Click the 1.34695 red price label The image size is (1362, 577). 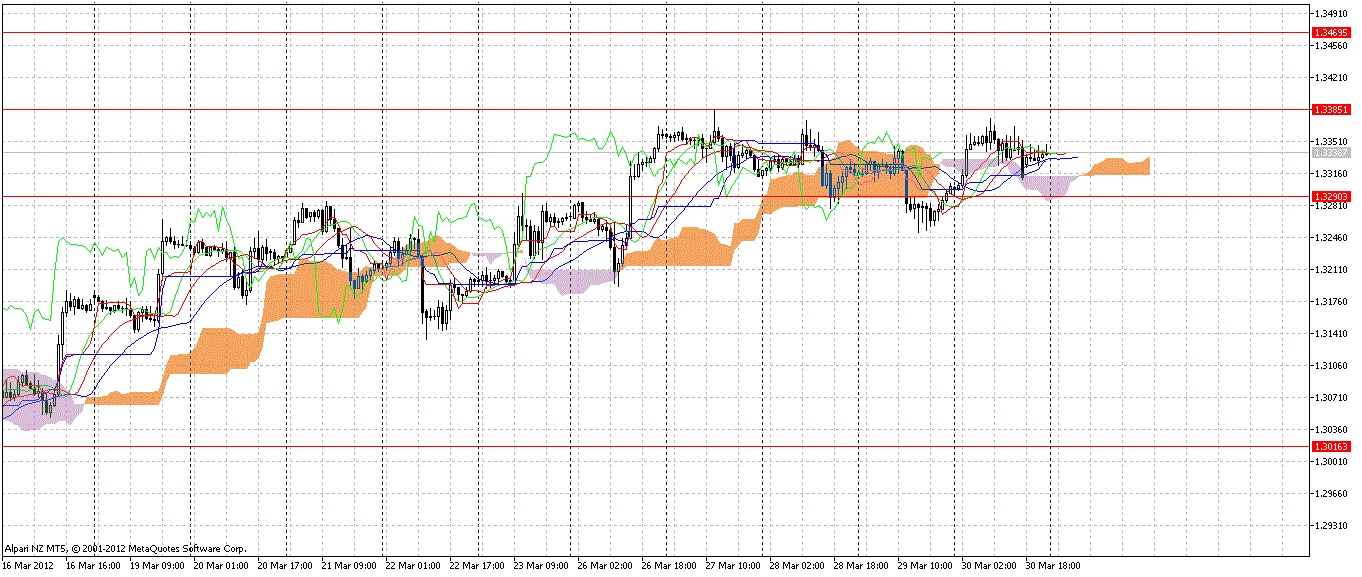pyautogui.click(x=1333, y=33)
